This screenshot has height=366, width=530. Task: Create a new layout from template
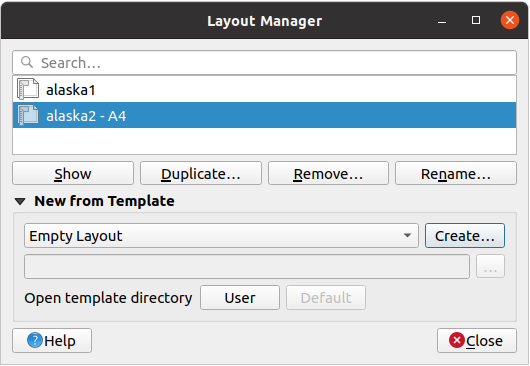[x=465, y=236]
